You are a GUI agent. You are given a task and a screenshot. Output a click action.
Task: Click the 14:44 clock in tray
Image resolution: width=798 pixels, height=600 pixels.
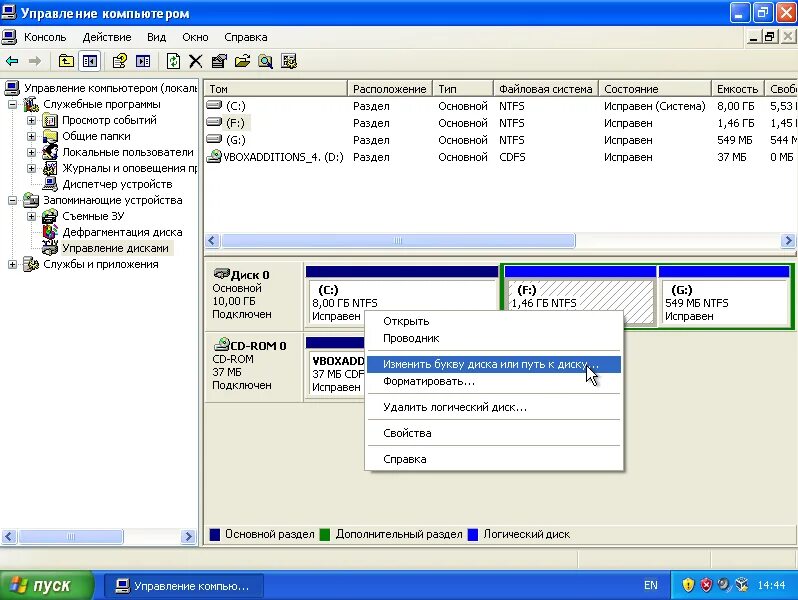tap(771, 585)
